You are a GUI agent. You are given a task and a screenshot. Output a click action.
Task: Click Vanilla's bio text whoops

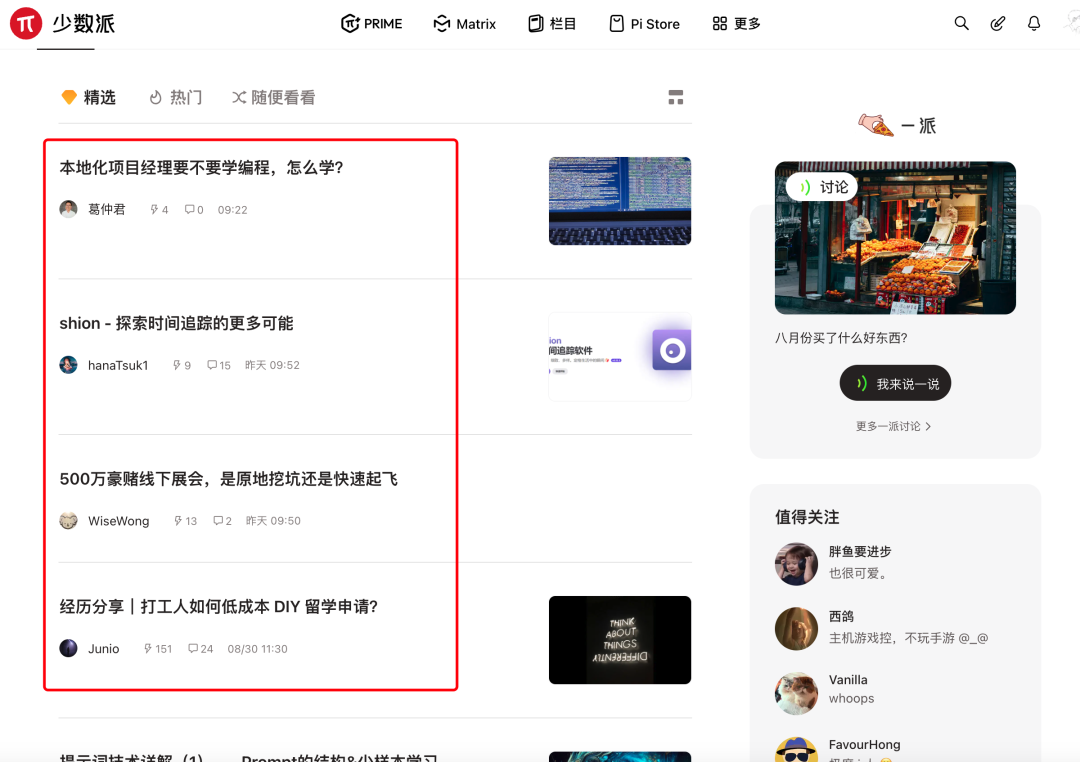point(851,699)
